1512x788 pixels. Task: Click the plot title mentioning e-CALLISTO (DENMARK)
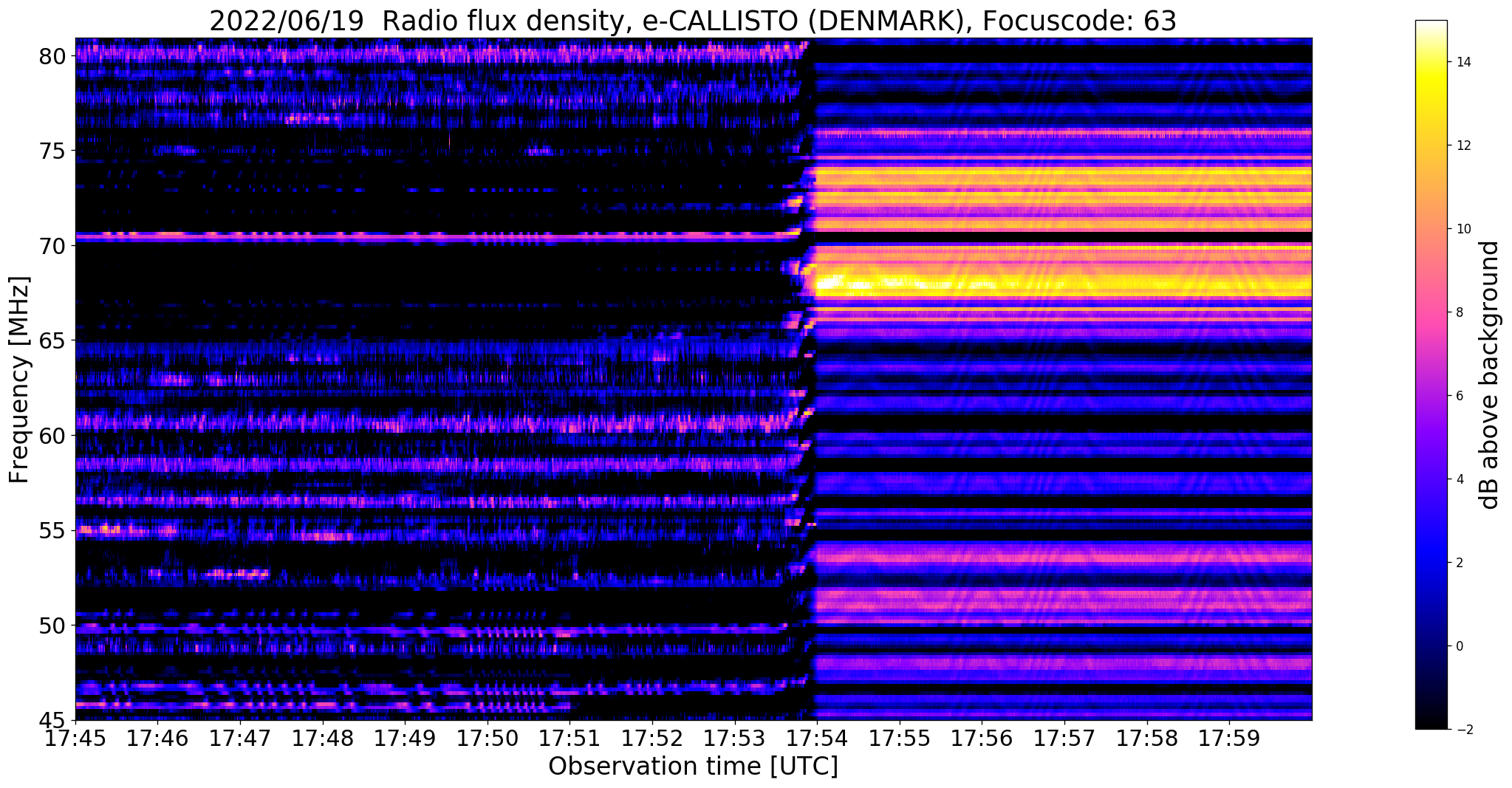click(693, 21)
